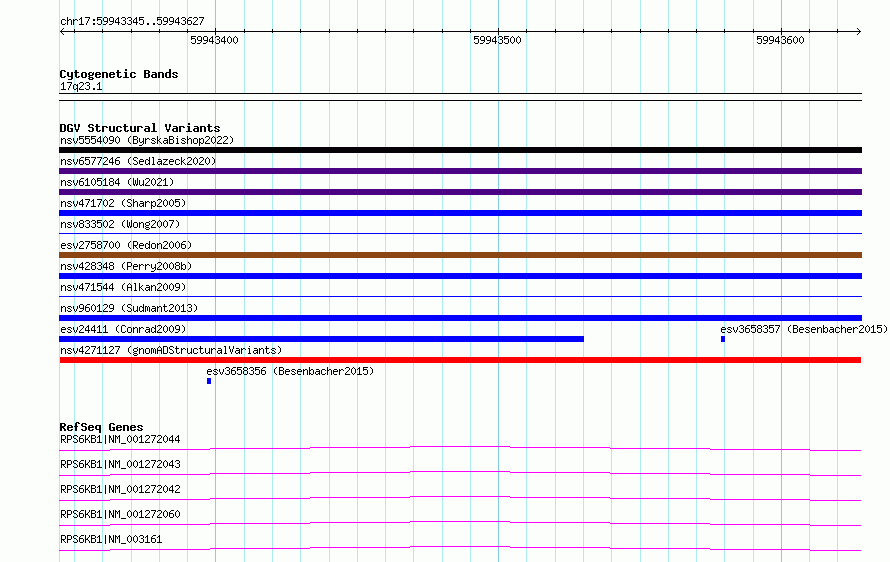
Task: Open the RPS6KB1|NM_001272043 transcript
Action: point(120,464)
